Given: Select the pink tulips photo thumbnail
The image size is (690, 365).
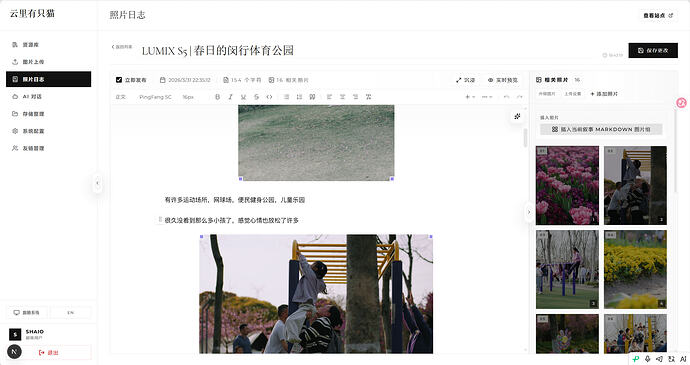Looking at the screenshot, I should [567, 185].
